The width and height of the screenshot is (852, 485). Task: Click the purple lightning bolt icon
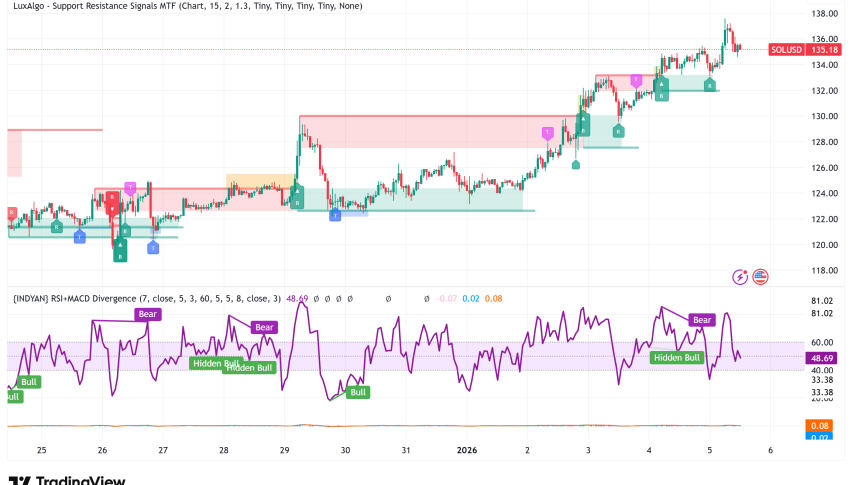[741, 276]
